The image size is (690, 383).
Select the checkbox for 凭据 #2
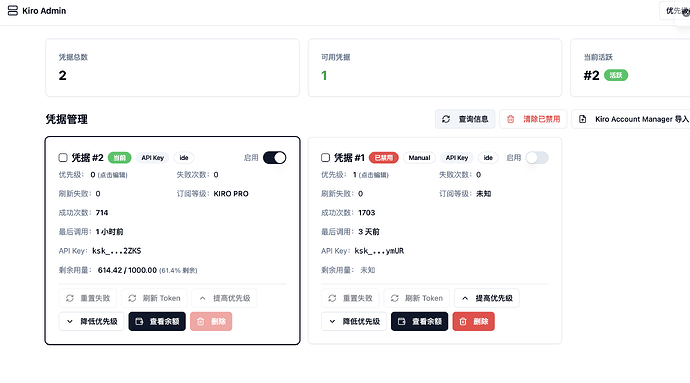pyautogui.click(x=63, y=158)
